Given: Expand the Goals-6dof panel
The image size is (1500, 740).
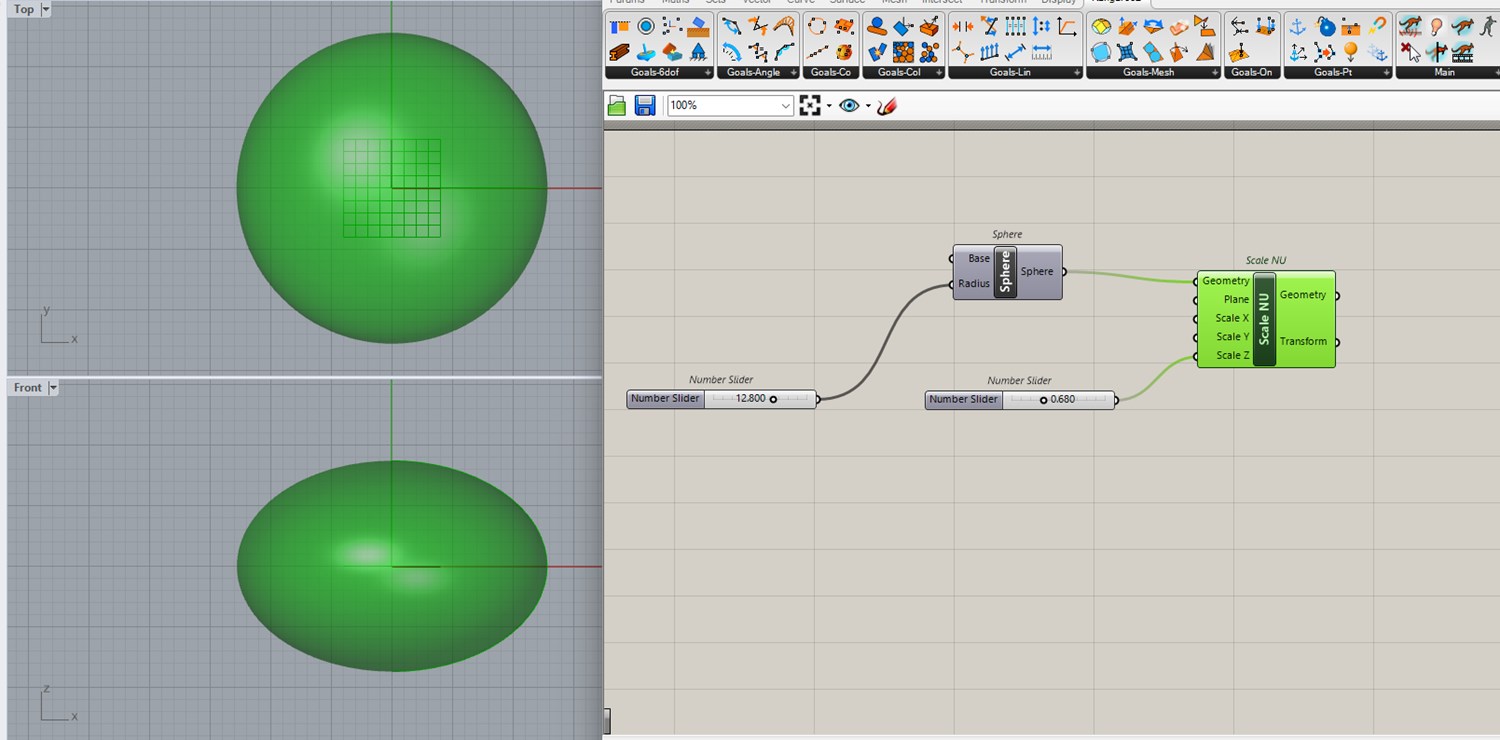Looking at the screenshot, I should [708, 73].
